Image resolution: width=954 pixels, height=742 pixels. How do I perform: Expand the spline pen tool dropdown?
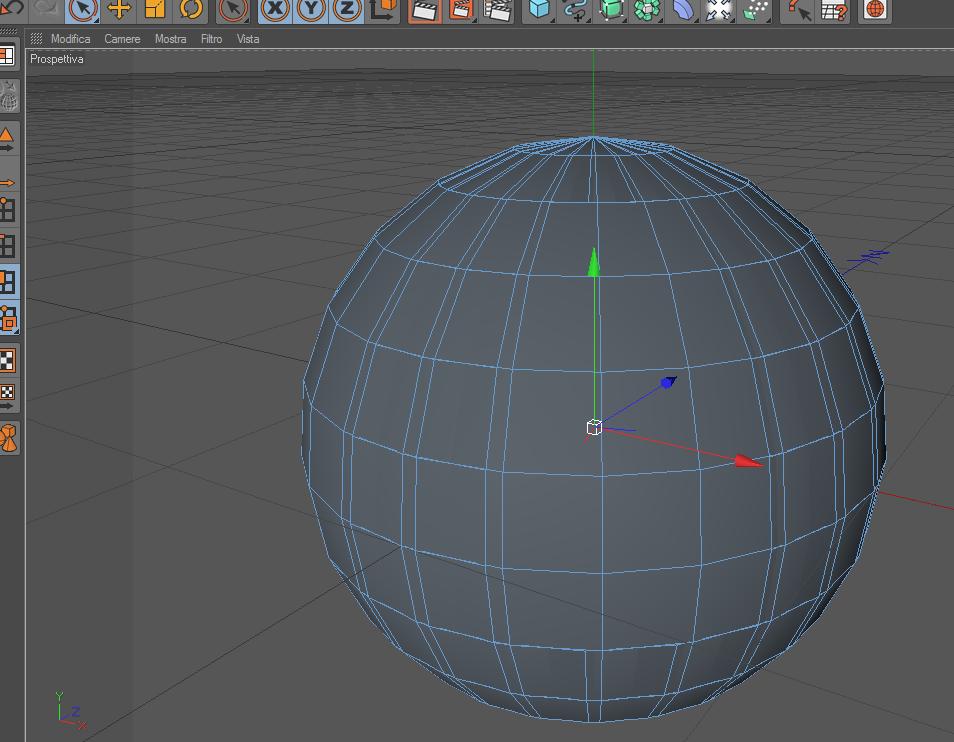click(x=576, y=10)
